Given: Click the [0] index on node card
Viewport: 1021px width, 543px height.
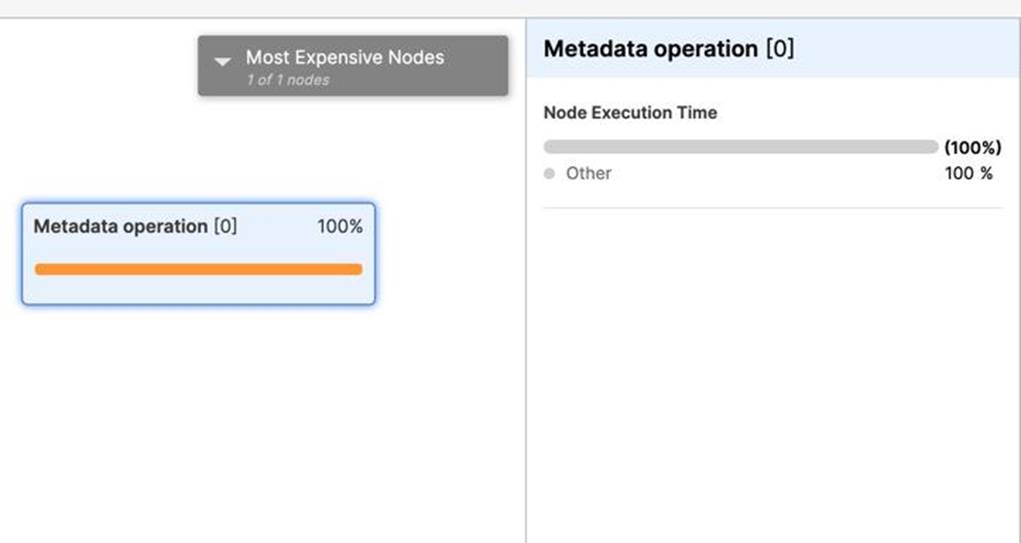Looking at the screenshot, I should (x=225, y=227).
